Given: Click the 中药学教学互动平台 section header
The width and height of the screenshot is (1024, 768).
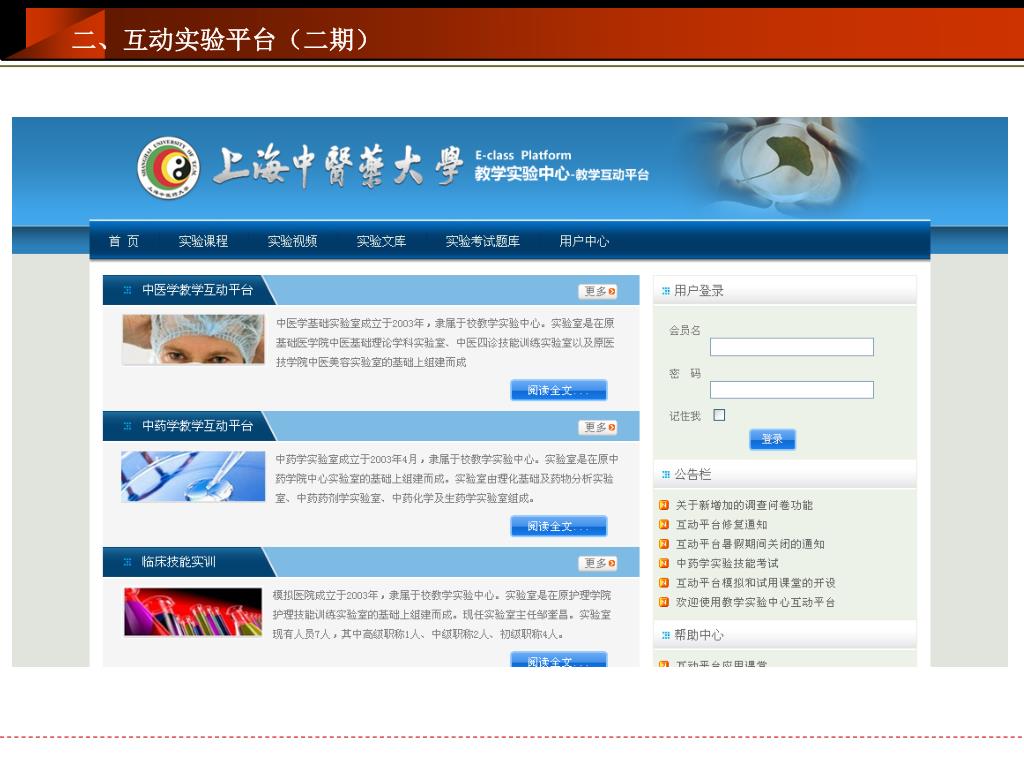Looking at the screenshot, I should click(197, 426).
